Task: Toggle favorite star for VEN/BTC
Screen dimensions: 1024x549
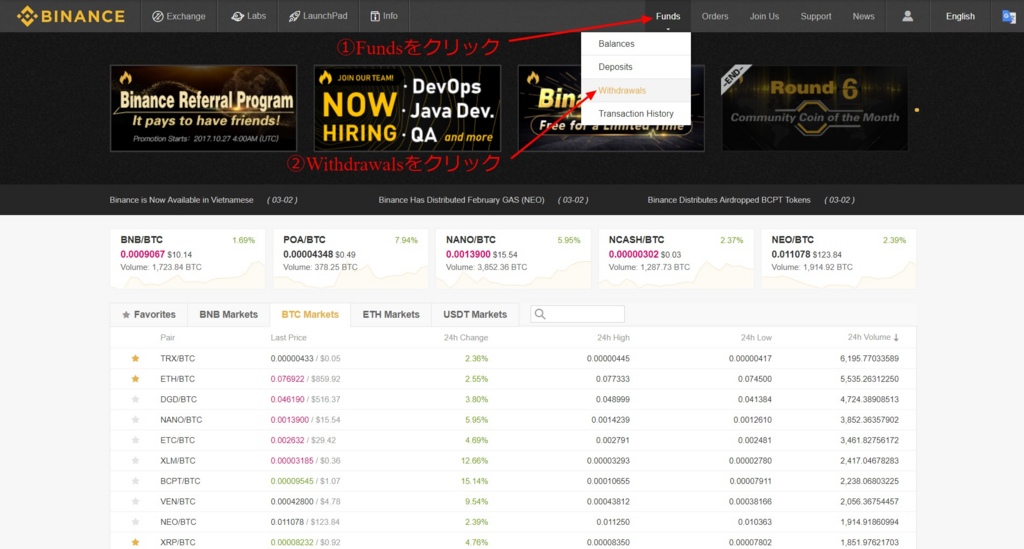Action: tap(135, 501)
